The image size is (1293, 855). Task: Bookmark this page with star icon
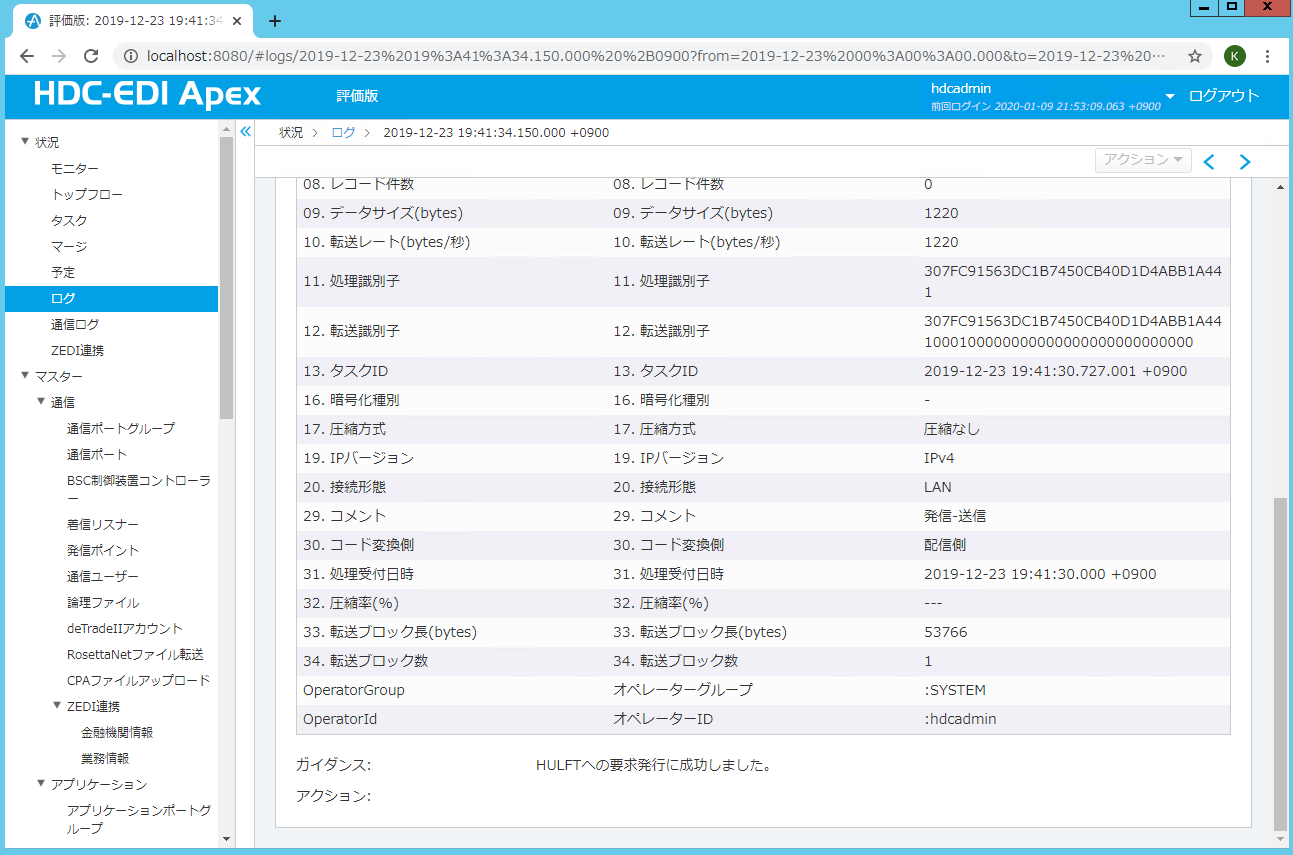(1194, 56)
